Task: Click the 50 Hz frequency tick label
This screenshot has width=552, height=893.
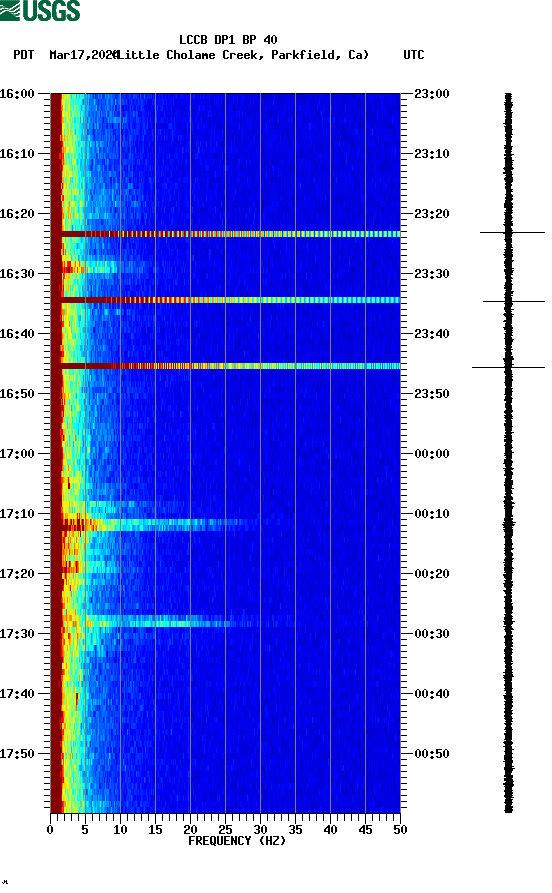Action: click(x=400, y=830)
